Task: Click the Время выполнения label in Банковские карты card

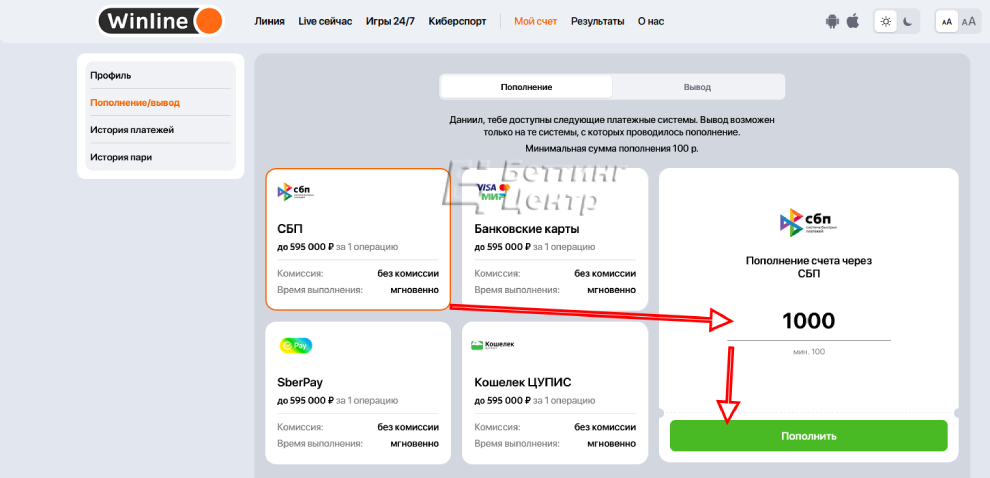Action: point(516,290)
